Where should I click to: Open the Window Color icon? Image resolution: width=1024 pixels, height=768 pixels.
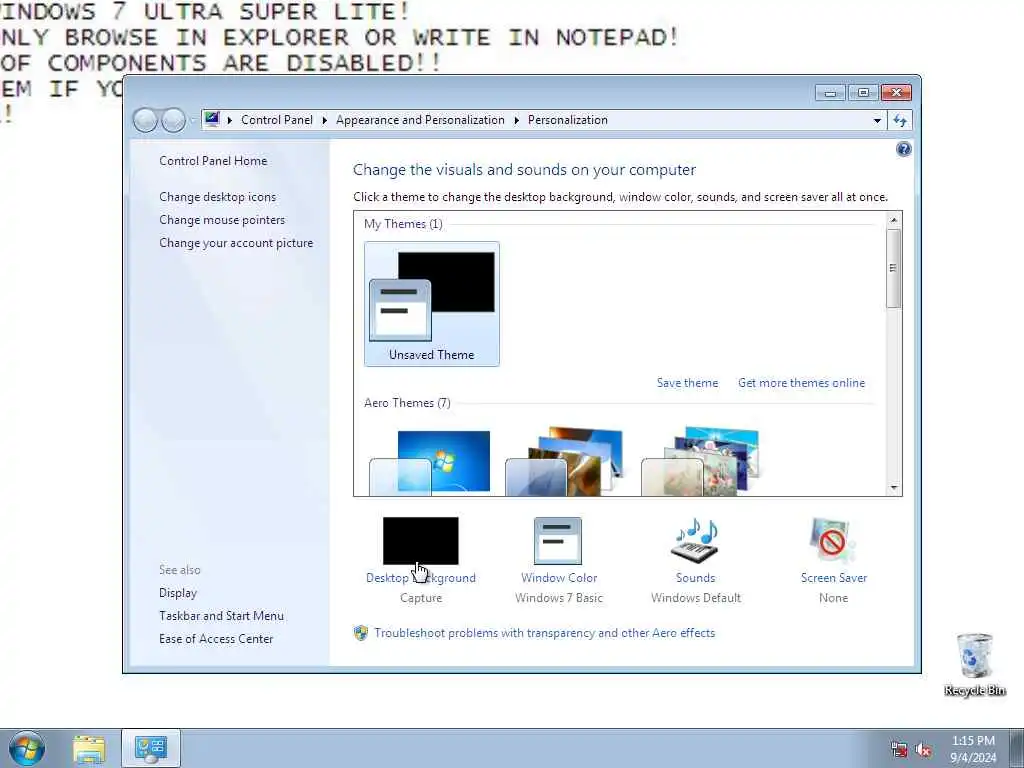point(558,541)
